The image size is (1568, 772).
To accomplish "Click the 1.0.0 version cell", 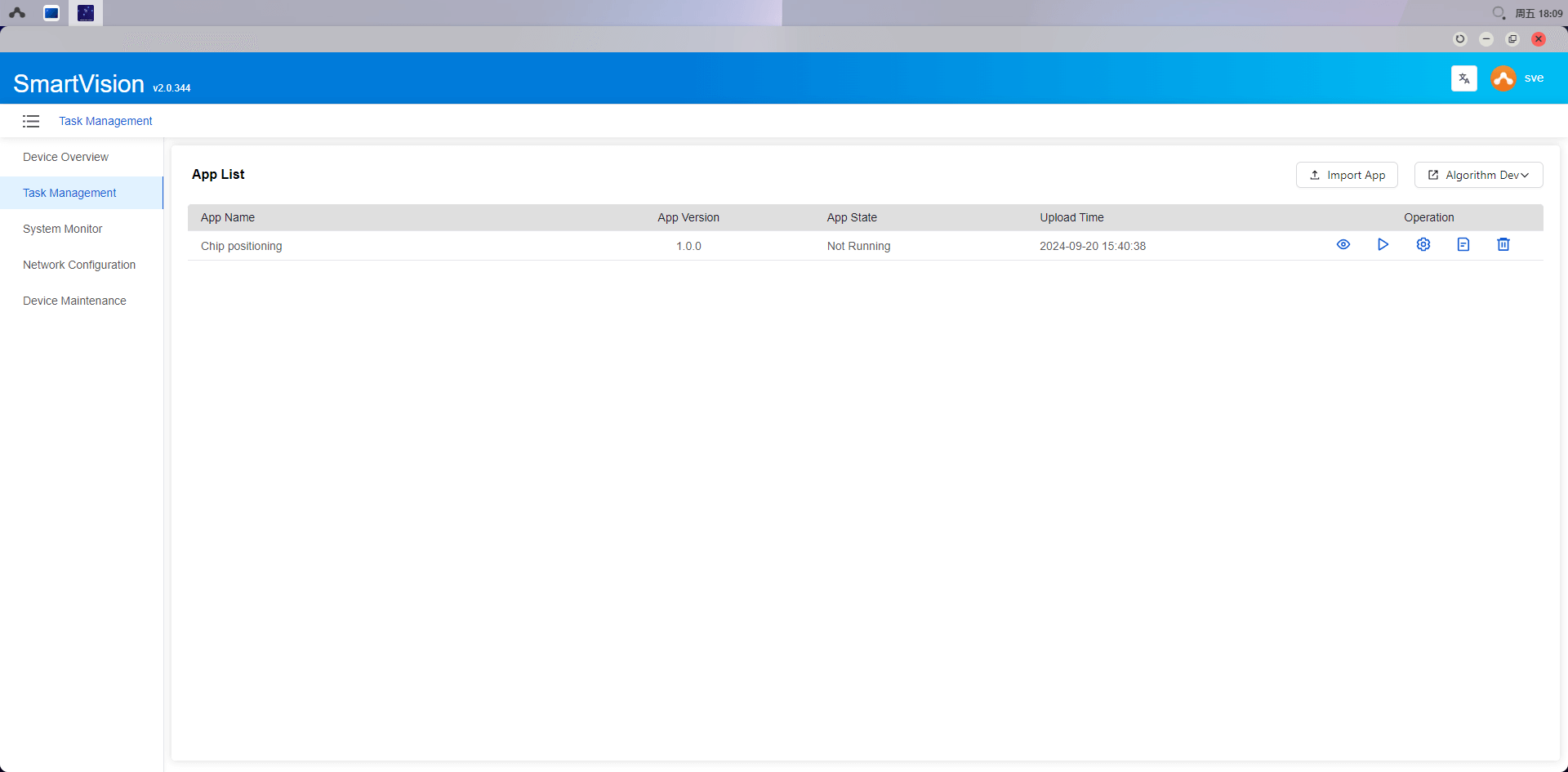I will 688,246.
